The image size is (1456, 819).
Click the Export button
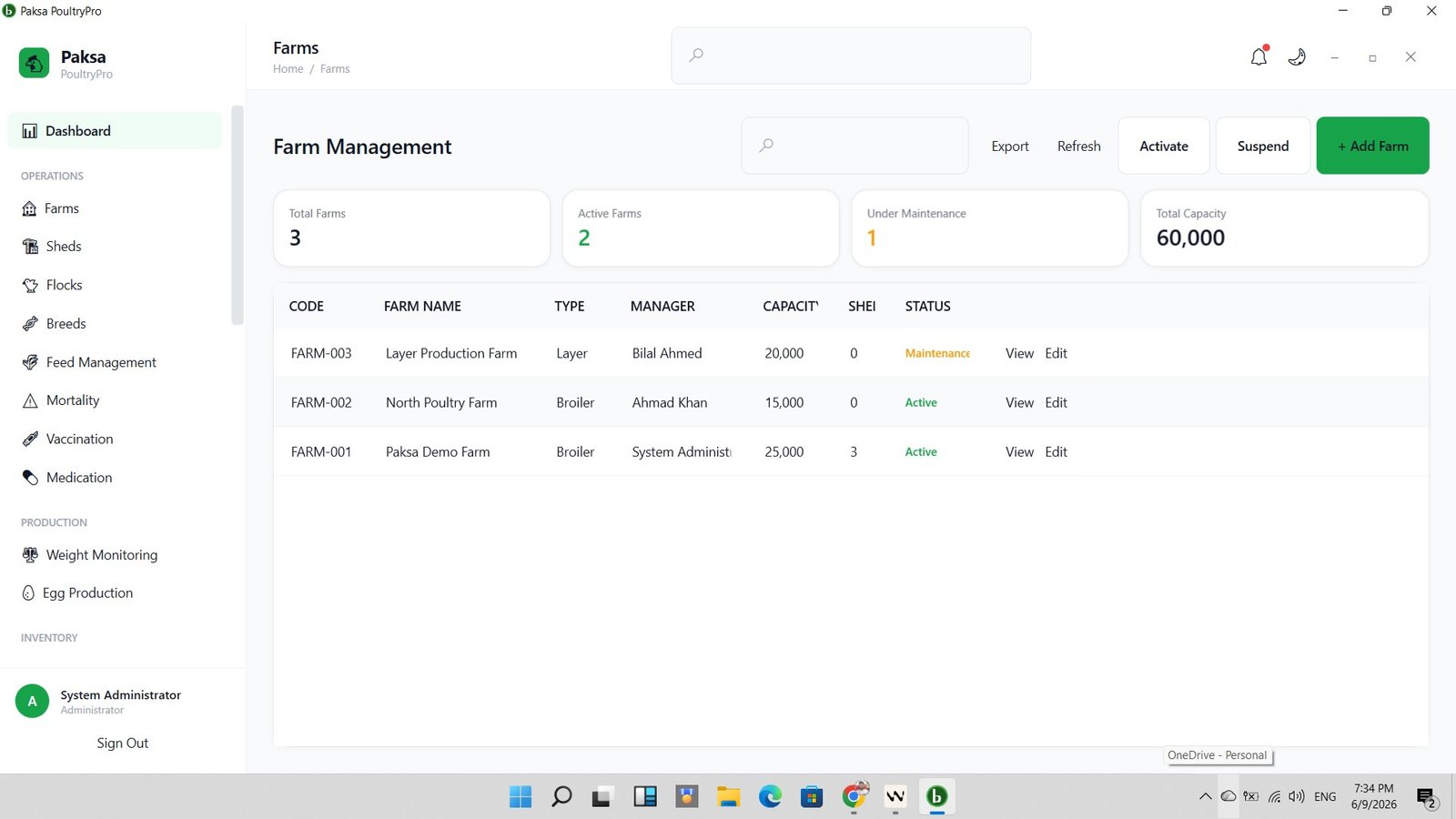[1010, 146]
